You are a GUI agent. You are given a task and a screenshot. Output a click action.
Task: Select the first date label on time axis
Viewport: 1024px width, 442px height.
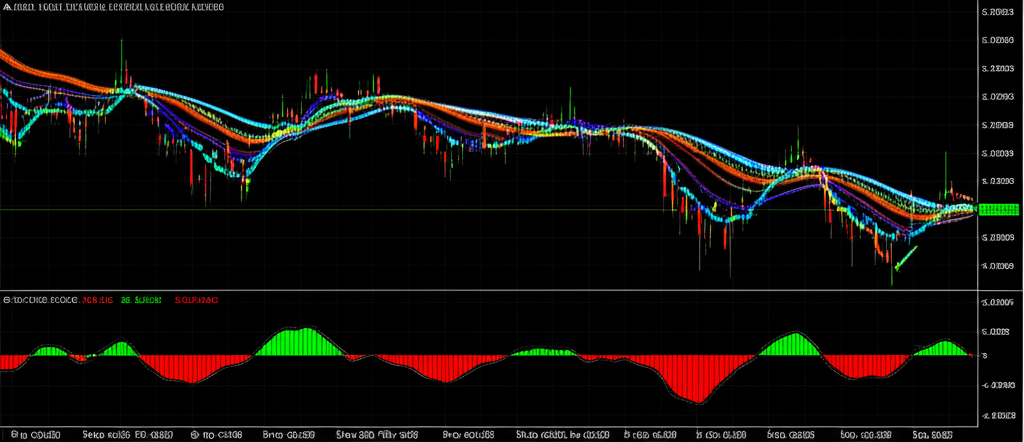34,436
